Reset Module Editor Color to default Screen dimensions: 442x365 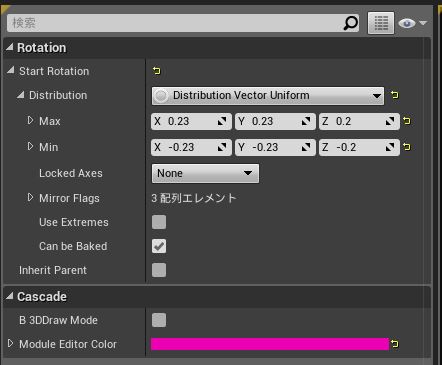[x=395, y=344]
